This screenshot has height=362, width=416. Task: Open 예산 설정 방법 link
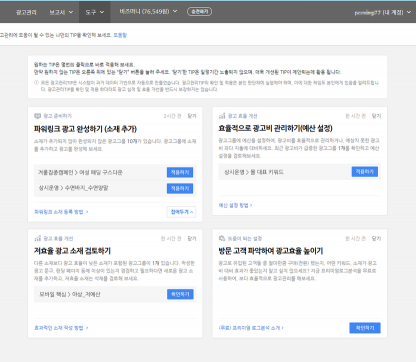tap(235, 205)
